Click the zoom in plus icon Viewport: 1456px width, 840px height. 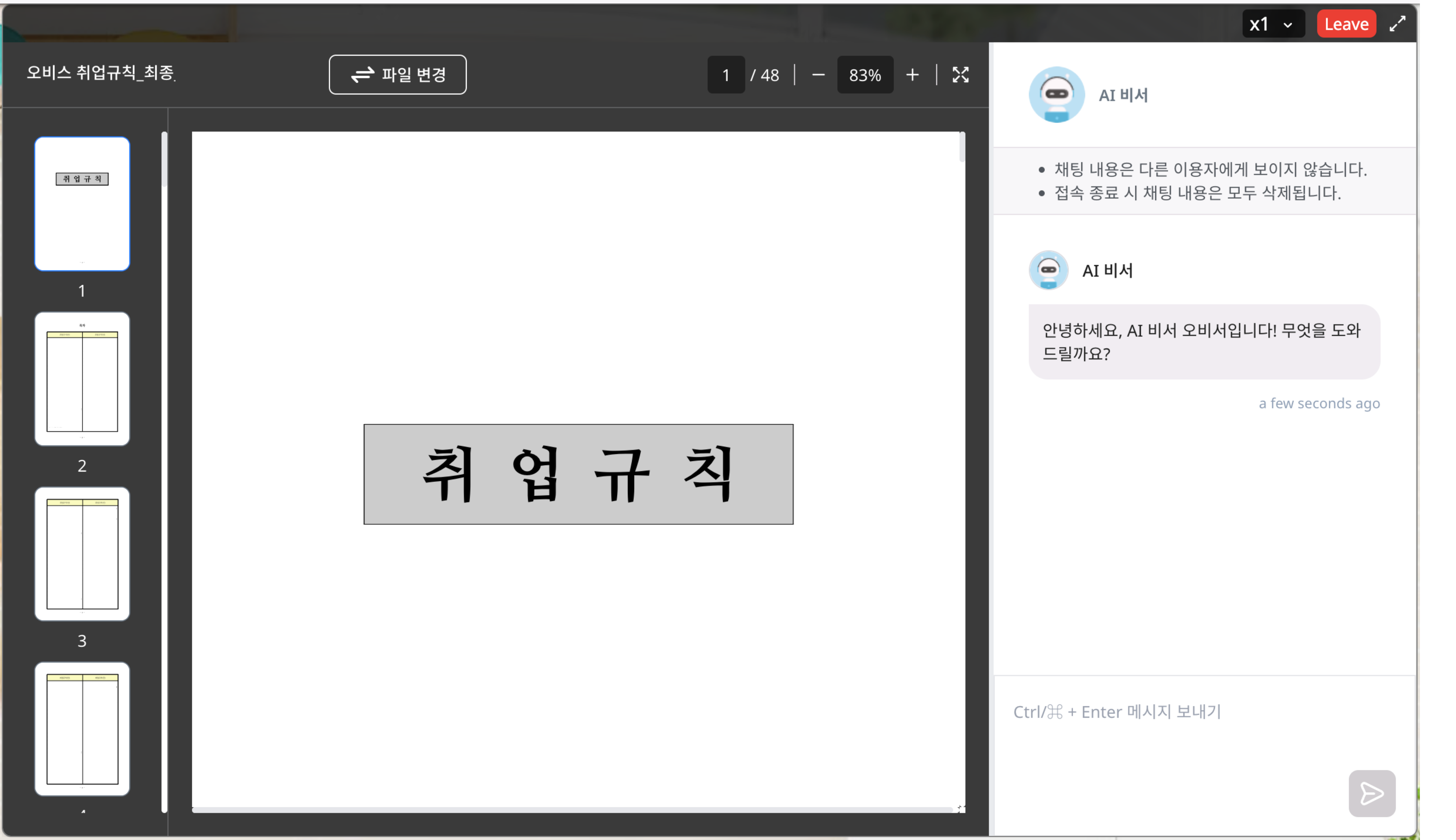click(x=913, y=75)
